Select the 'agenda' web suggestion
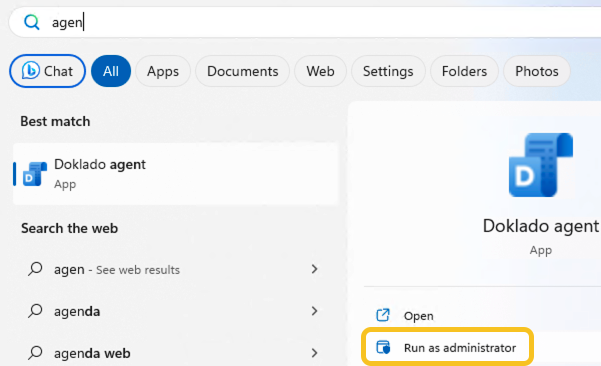Screen dimensions: 601x366 click(176, 311)
